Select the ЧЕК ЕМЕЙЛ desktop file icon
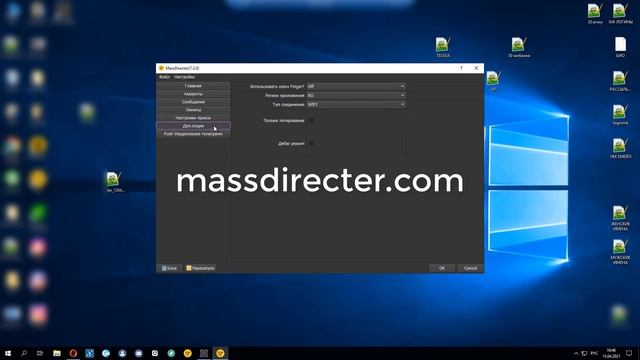The width and height of the screenshot is (640, 360). (620, 148)
